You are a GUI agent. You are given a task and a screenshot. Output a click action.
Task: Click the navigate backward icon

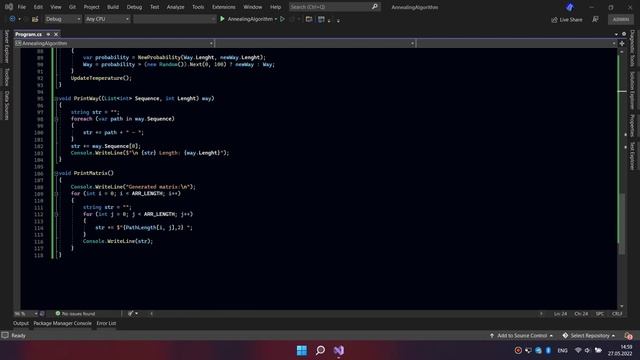tap(12, 19)
